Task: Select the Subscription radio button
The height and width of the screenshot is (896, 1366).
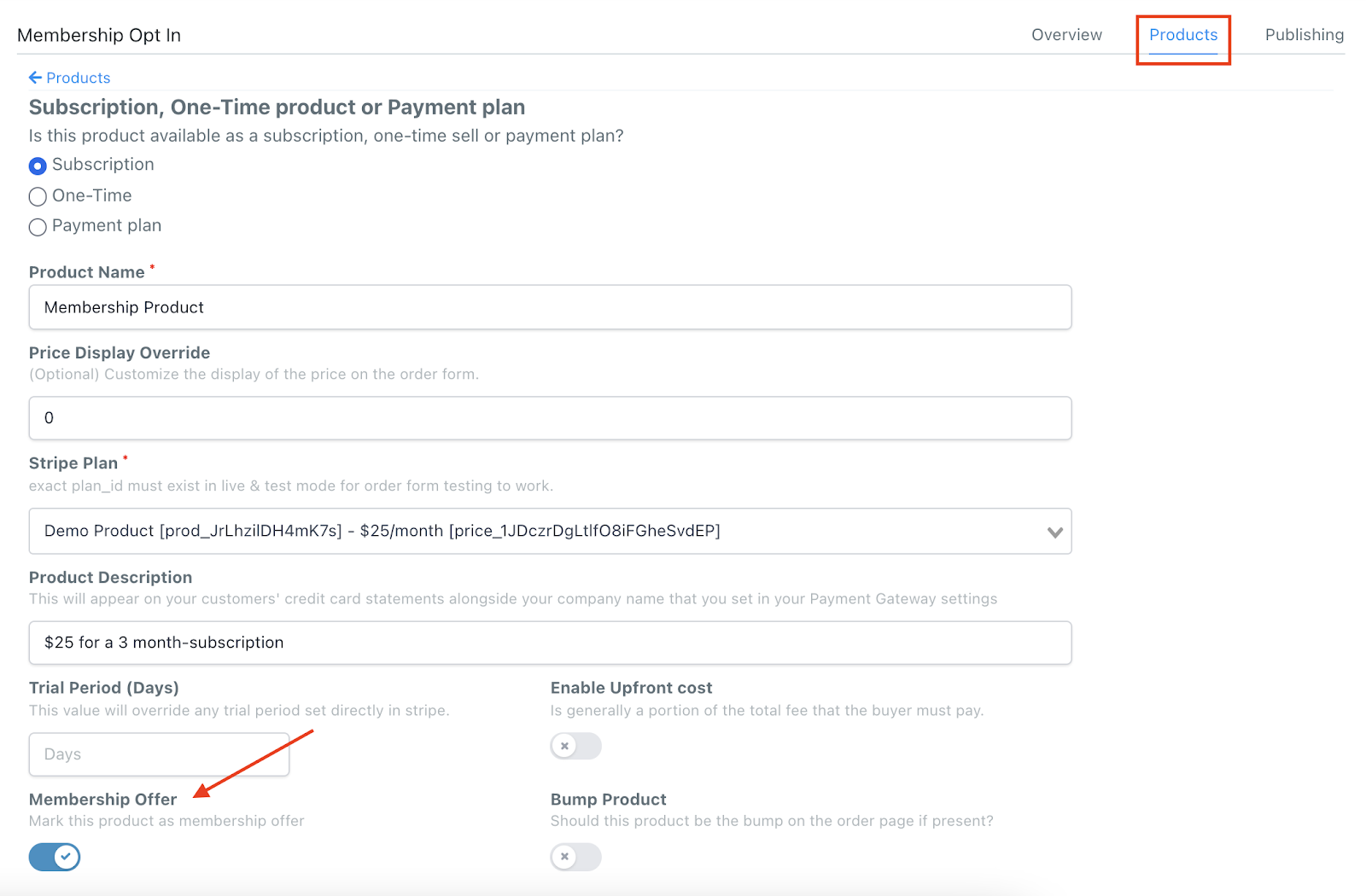Action: pyautogui.click(x=38, y=166)
